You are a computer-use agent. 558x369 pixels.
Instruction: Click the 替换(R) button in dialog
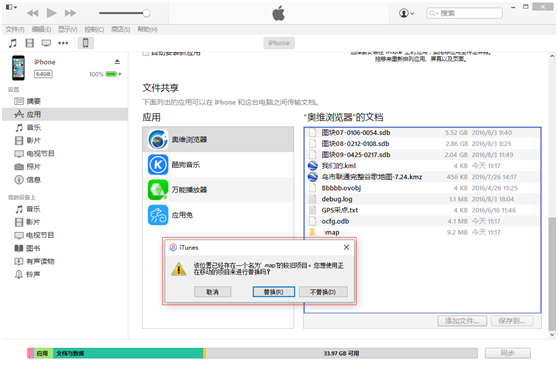click(x=274, y=292)
